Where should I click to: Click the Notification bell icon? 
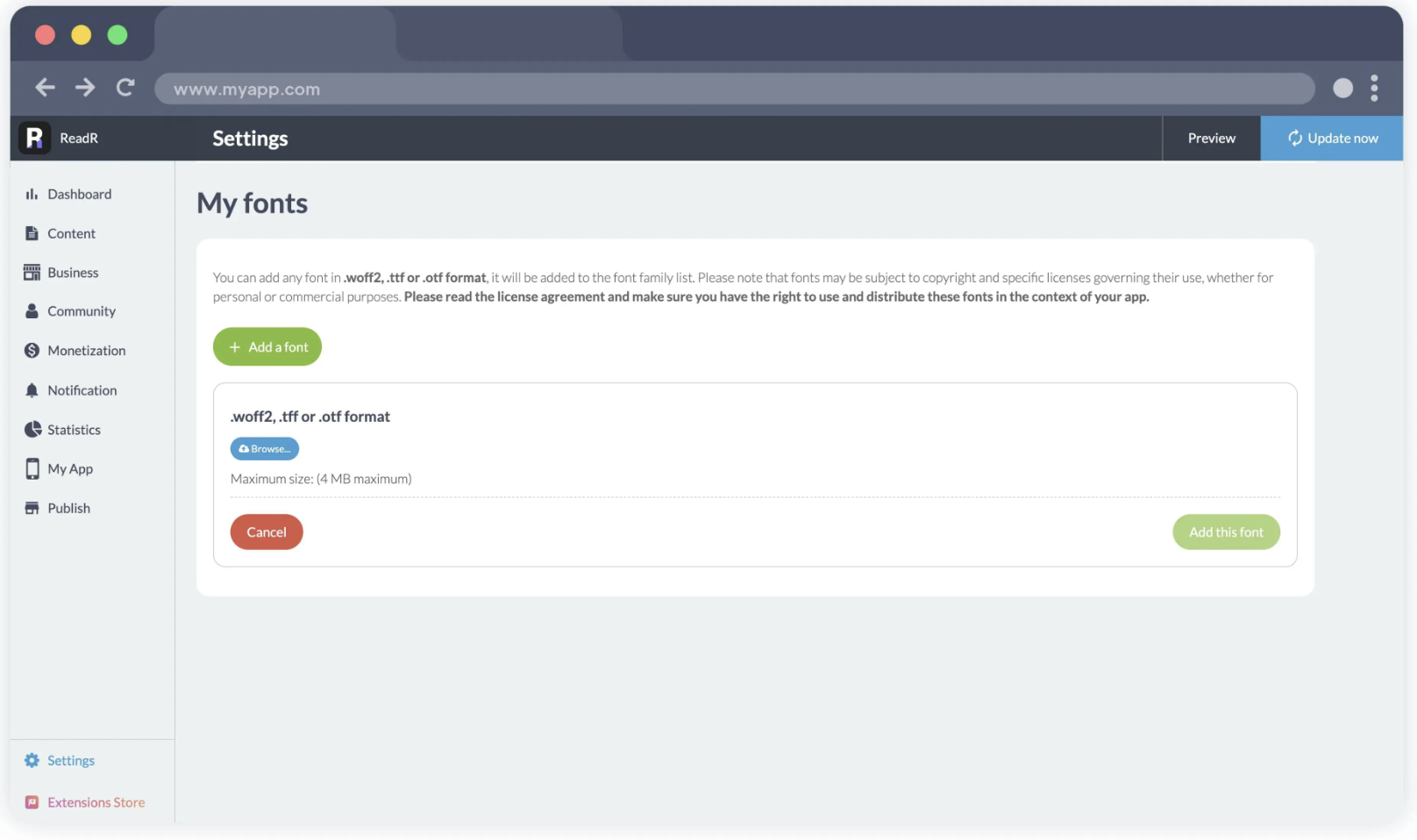click(x=32, y=390)
